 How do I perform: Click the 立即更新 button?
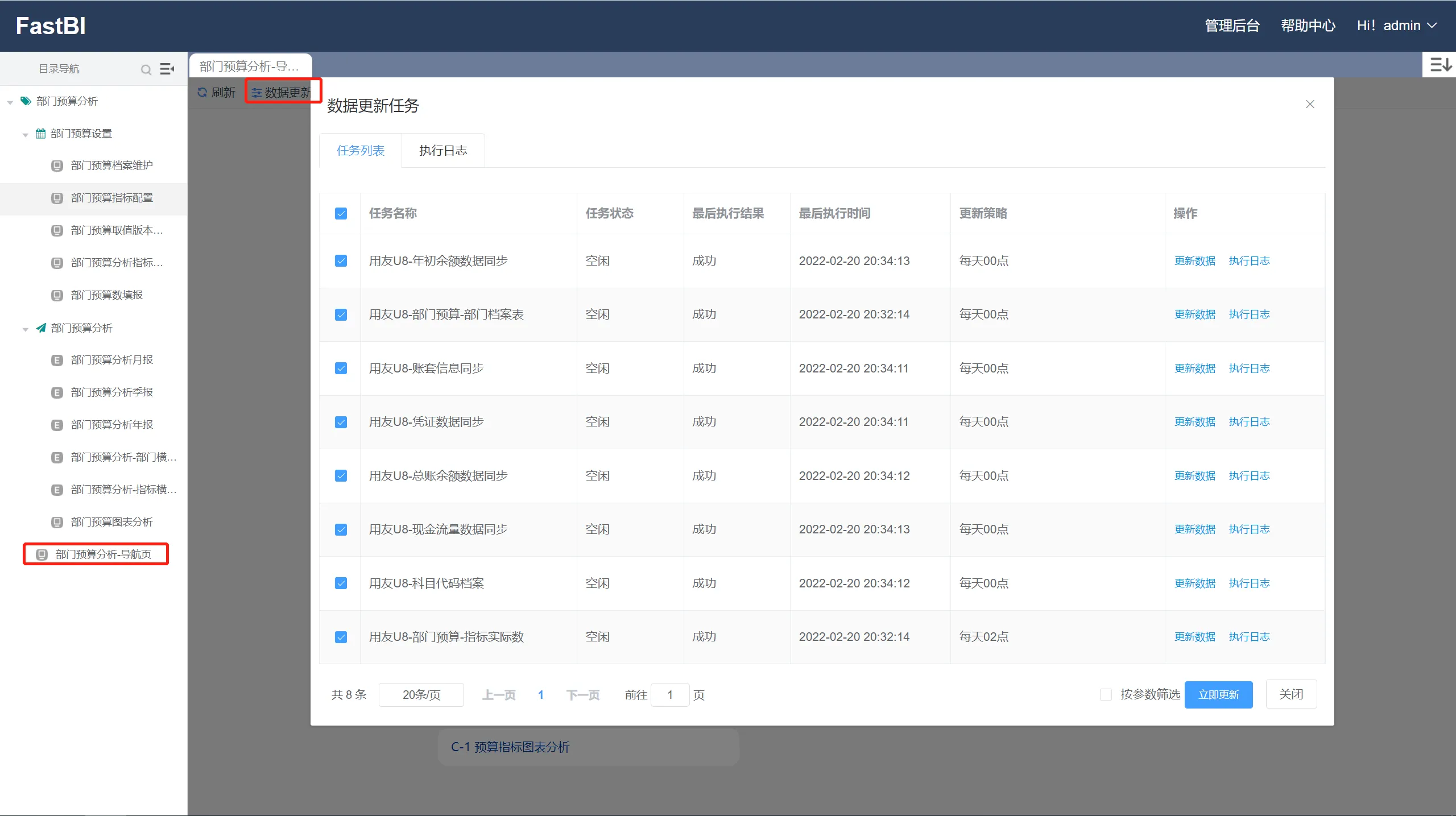coord(1218,694)
